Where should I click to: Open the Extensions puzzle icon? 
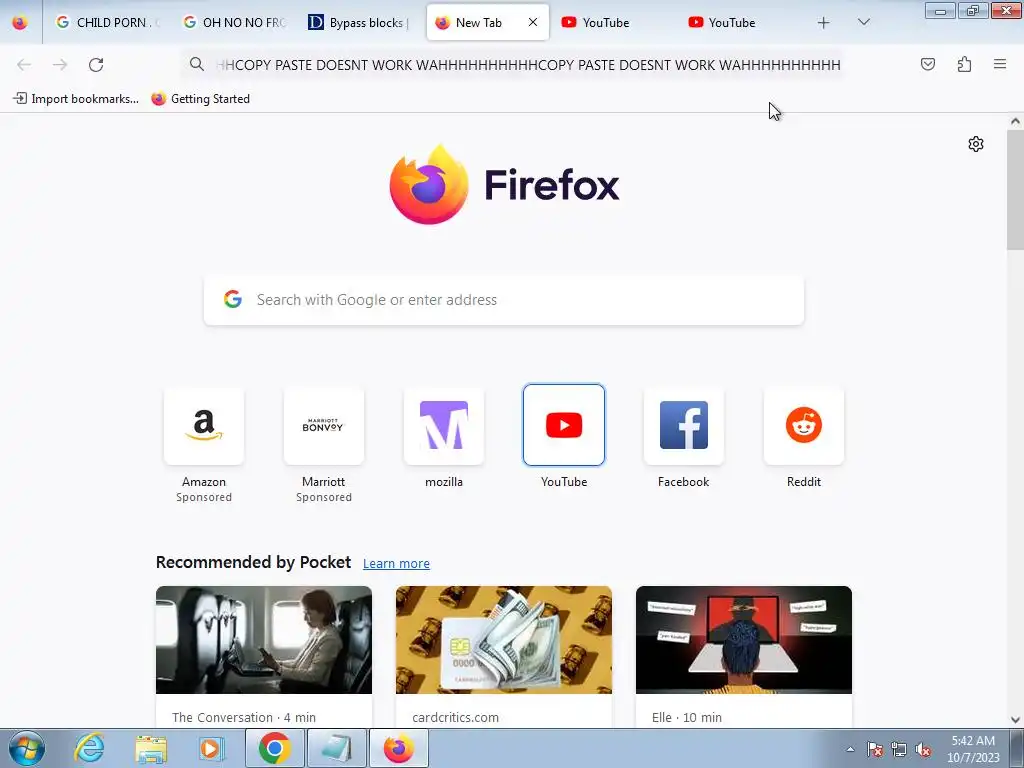click(964, 64)
